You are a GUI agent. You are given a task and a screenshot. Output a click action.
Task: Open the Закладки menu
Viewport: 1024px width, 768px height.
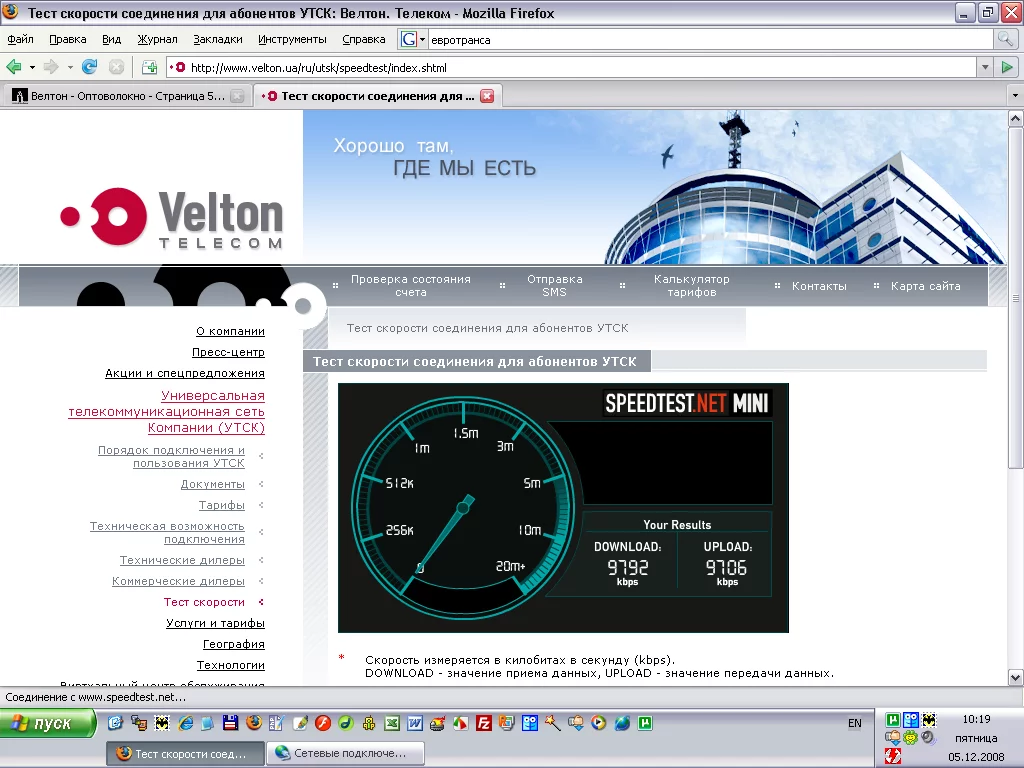[217, 39]
